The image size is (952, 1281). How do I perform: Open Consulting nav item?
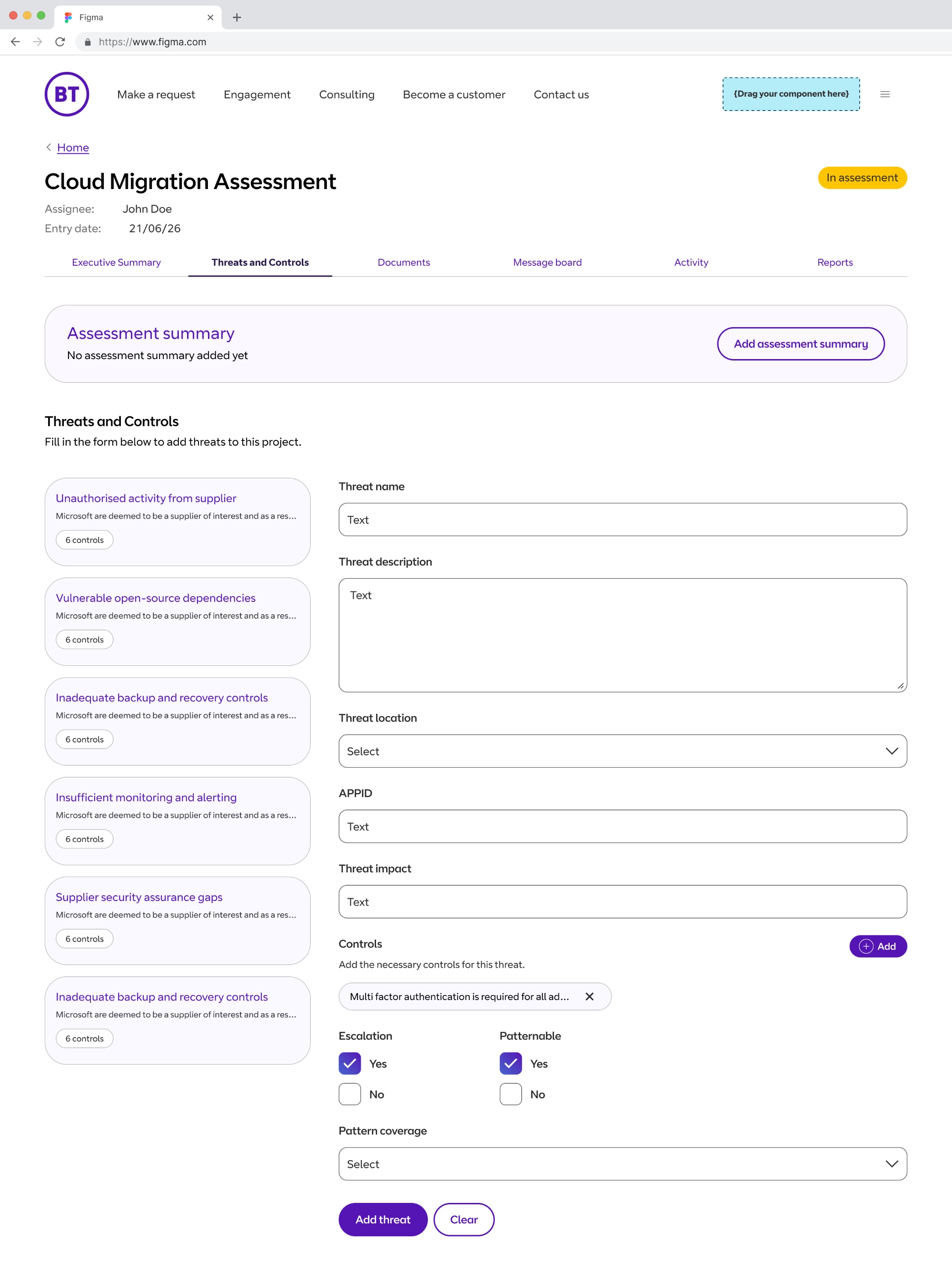(x=347, y=94)
